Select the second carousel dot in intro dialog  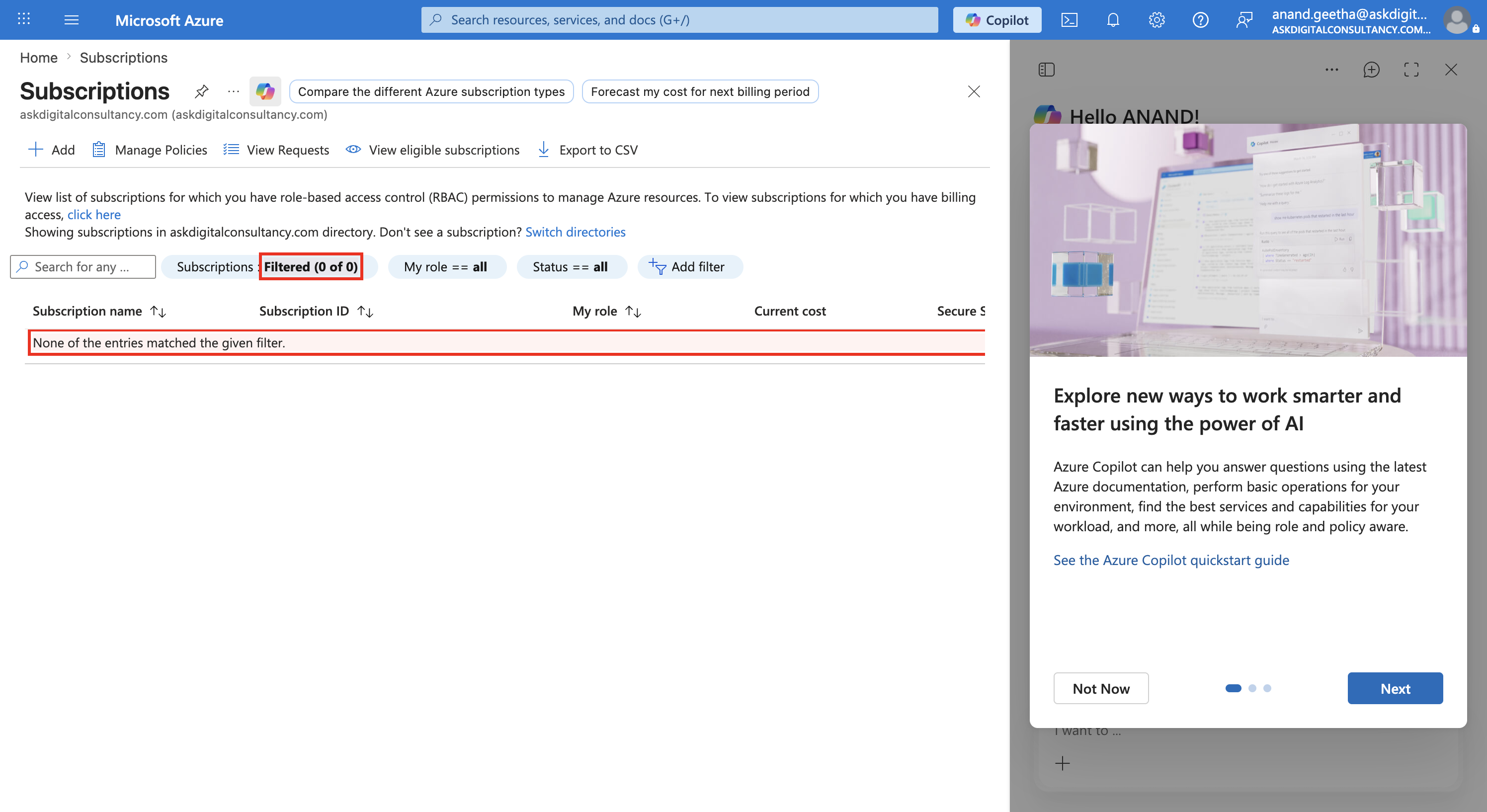click(1252, 688)
